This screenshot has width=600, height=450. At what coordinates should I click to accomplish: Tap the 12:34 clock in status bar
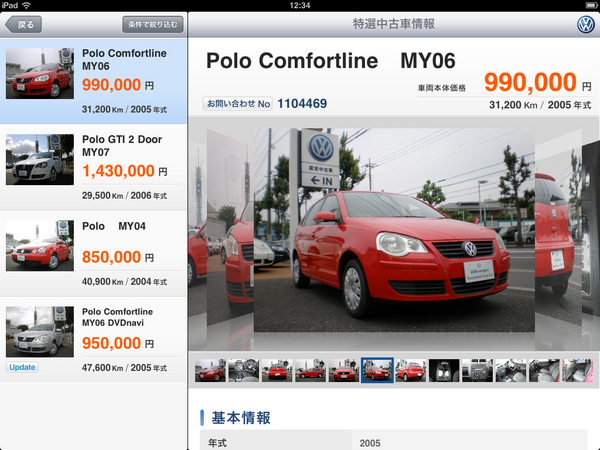pyautogui.click(x=300, y=5)
